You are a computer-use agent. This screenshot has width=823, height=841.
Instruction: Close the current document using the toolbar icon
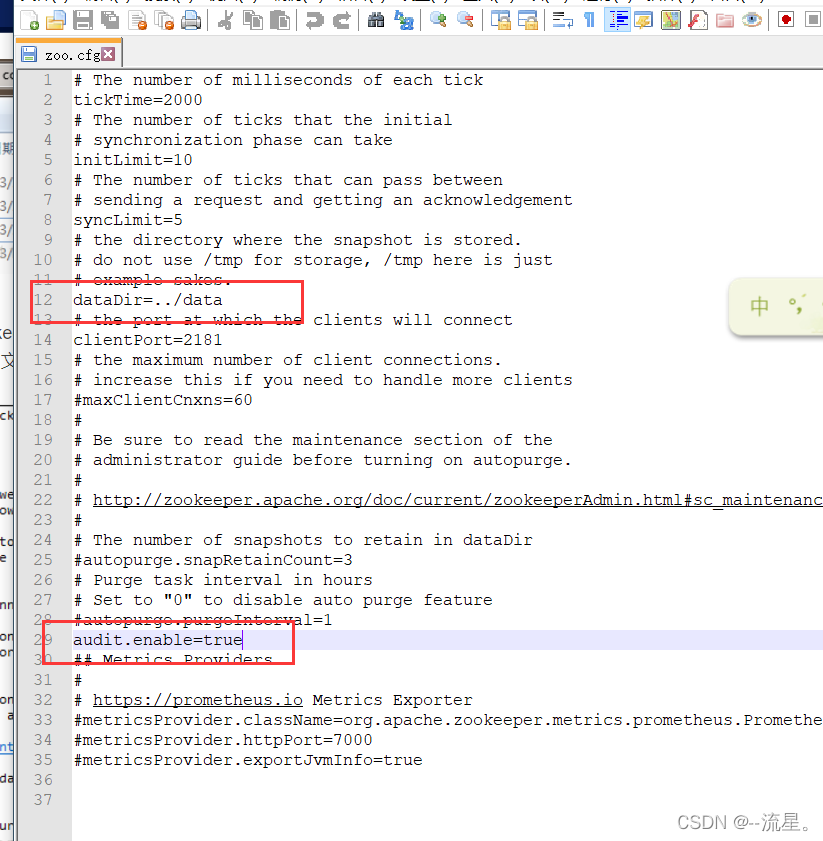pyautogui.click(x=138, y=20)
